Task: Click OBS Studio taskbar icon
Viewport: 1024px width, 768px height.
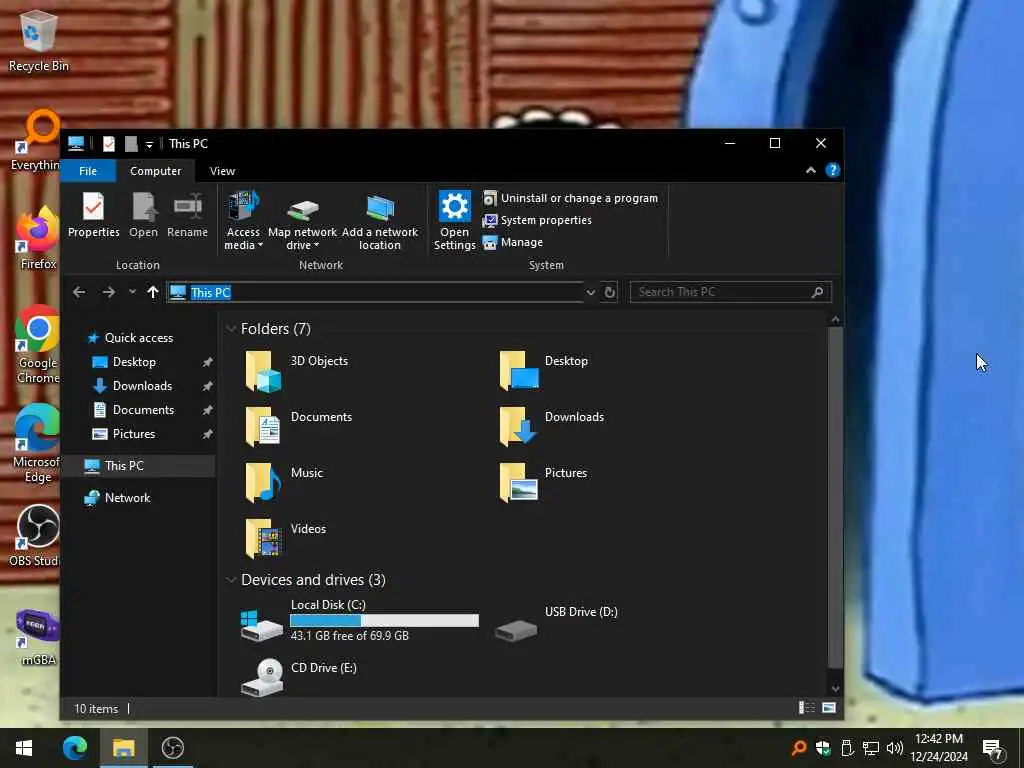Action: point(172,748)
